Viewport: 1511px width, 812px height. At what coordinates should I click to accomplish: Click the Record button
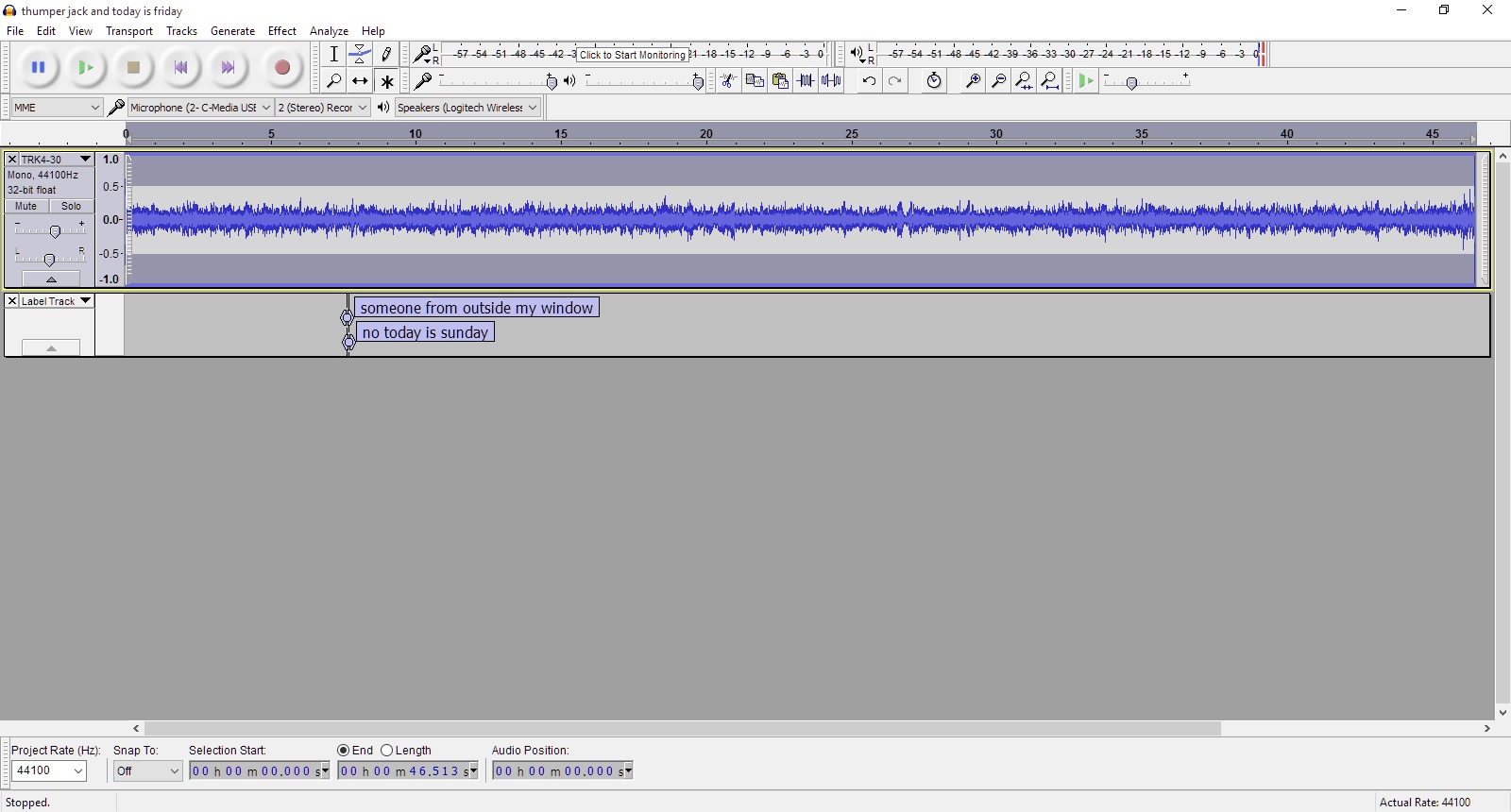point(281,68)
